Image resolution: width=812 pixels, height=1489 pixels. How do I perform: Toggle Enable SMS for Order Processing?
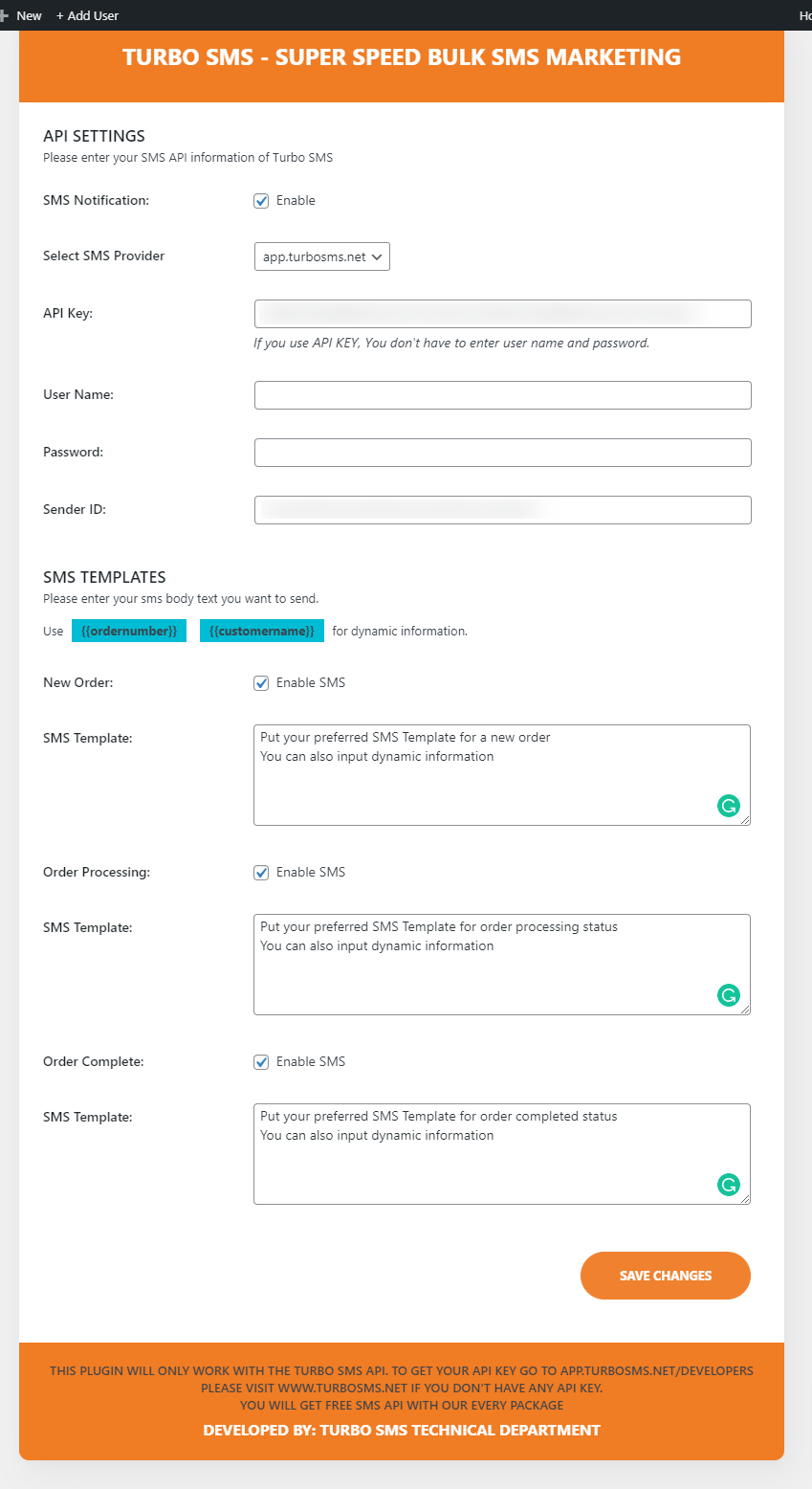(x=261, y=873)
